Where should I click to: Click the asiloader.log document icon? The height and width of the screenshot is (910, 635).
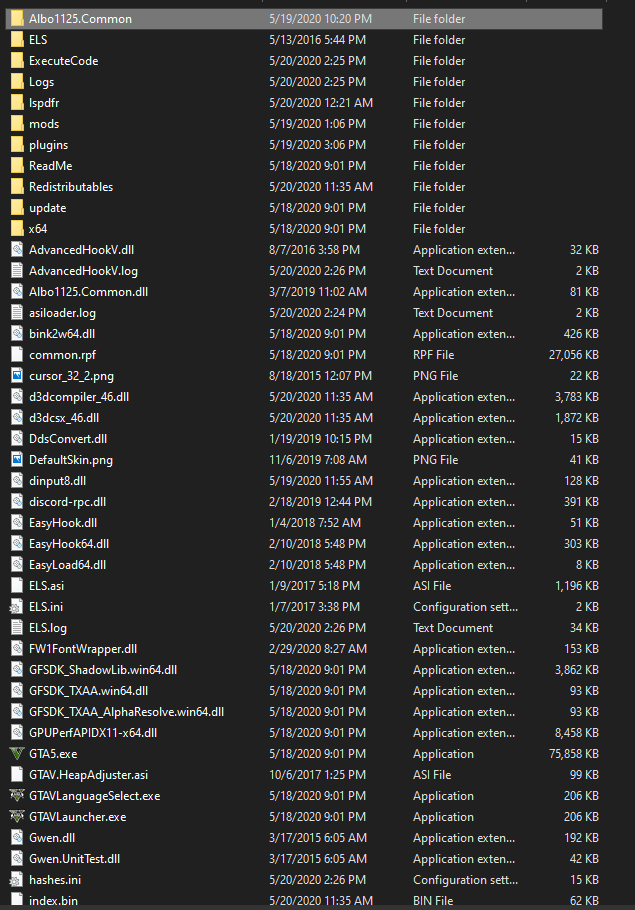[x=17, y=313]
